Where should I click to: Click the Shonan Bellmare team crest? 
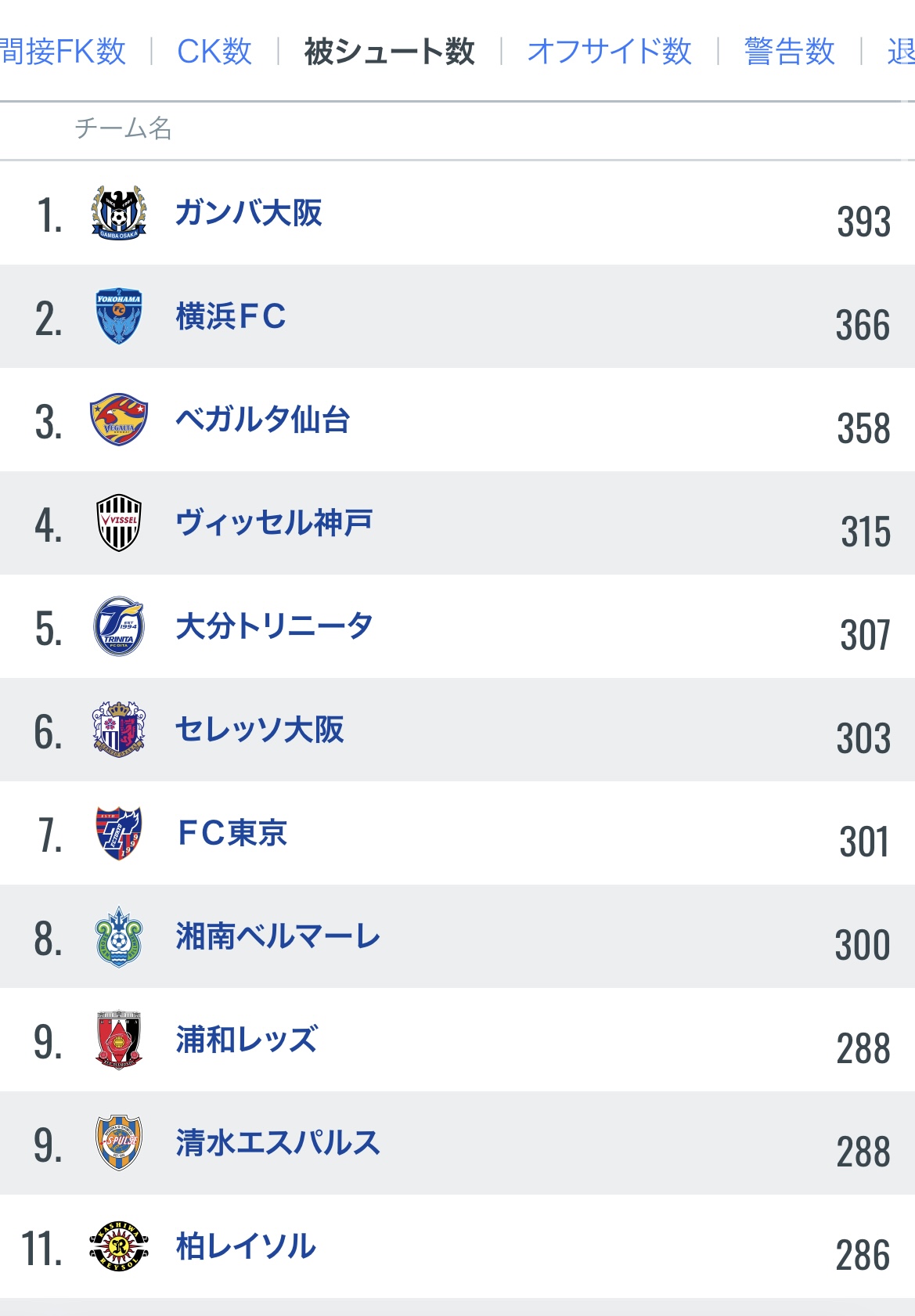tap(119, 936)
